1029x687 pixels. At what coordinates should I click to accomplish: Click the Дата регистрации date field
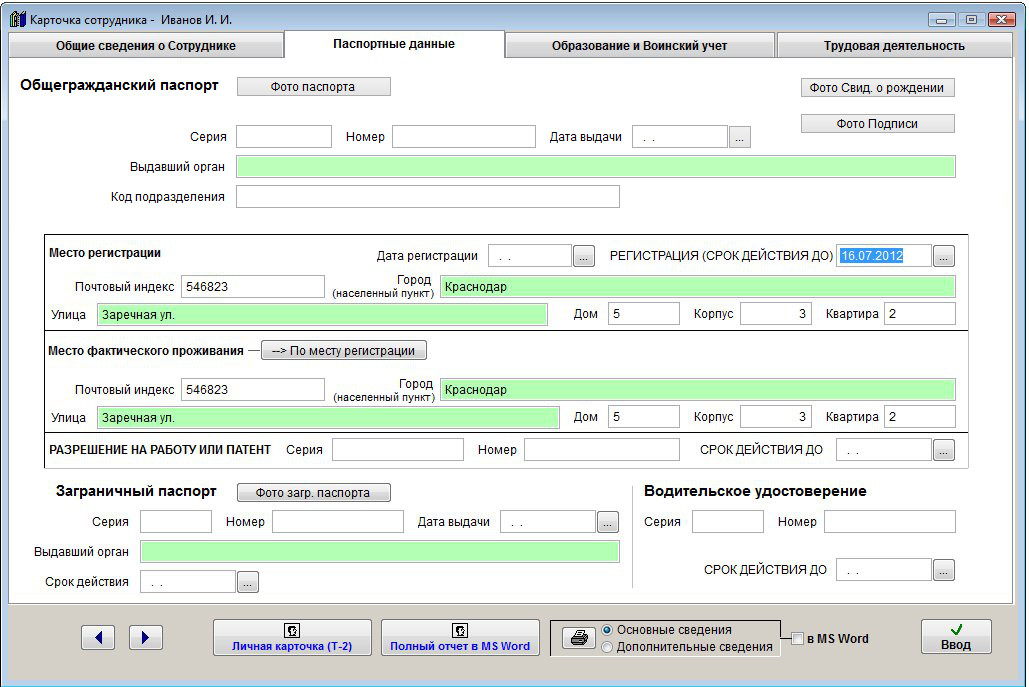click(x=530, y=256)
